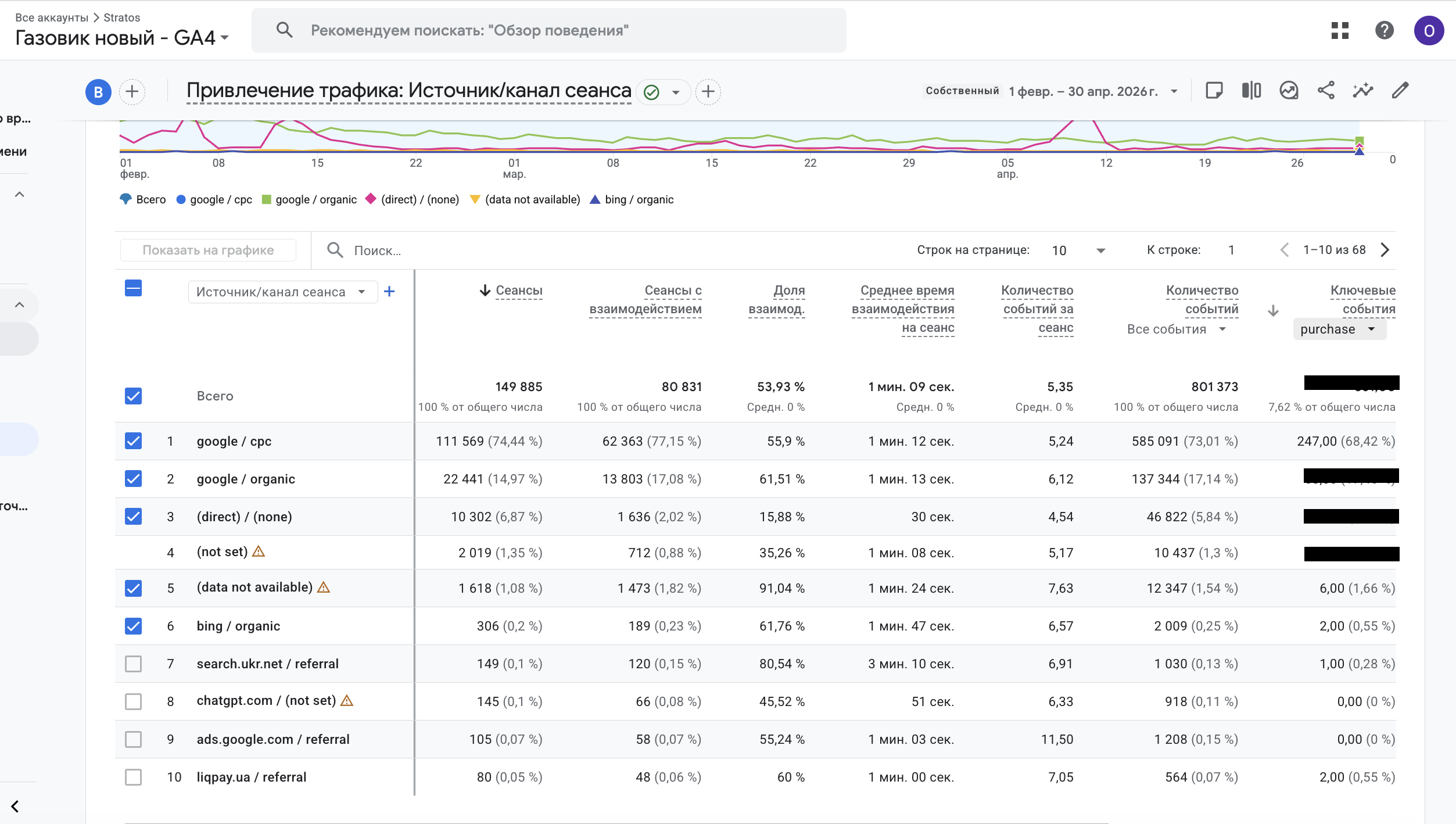
Task: Click the sort arrow beside Ключевые события
Action: click(1273, 310)
